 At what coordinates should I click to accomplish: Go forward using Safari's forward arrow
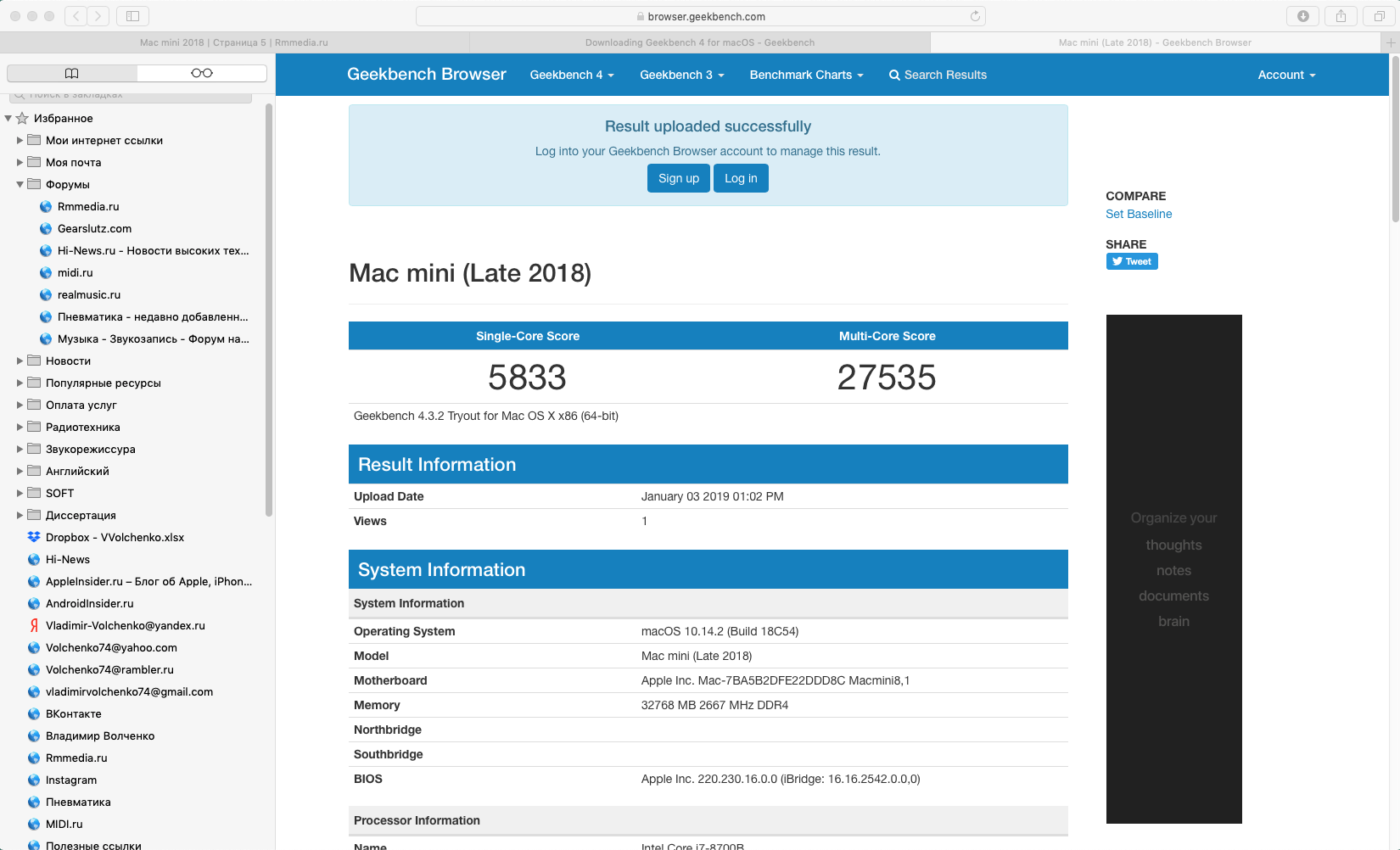[x=98, y=16]
